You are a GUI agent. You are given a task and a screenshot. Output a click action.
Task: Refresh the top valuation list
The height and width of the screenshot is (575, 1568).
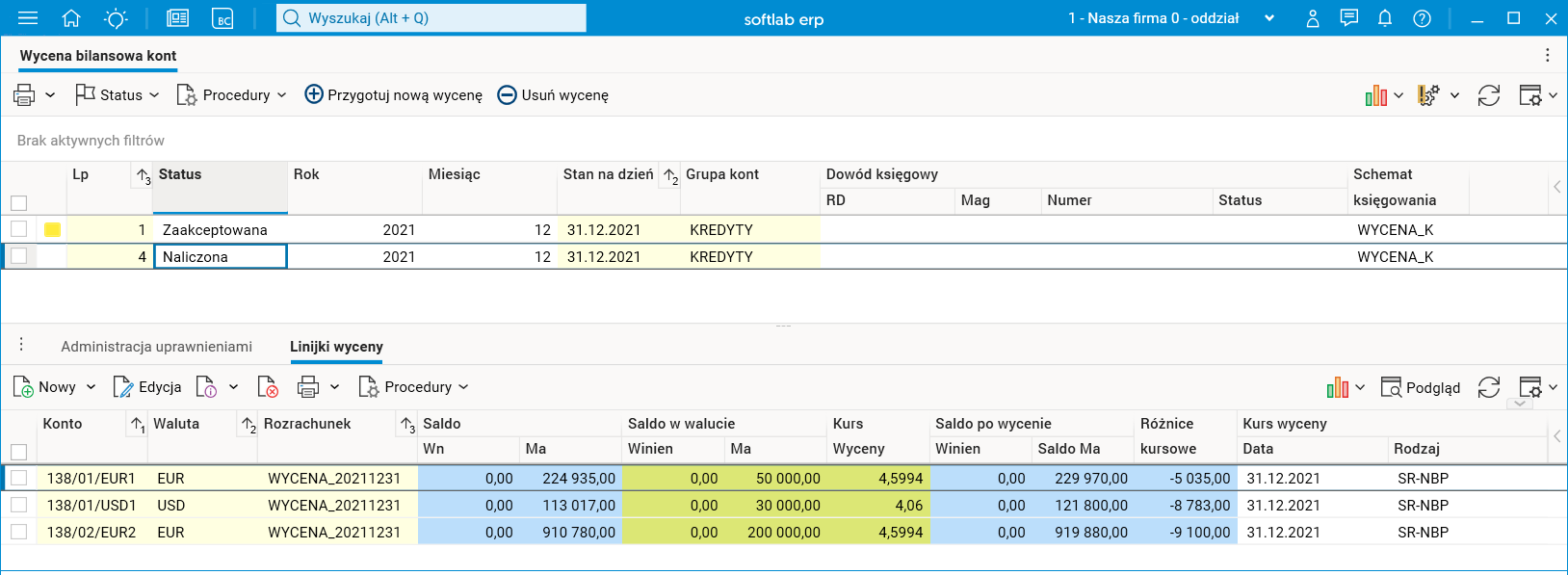tap(1488, 95)
